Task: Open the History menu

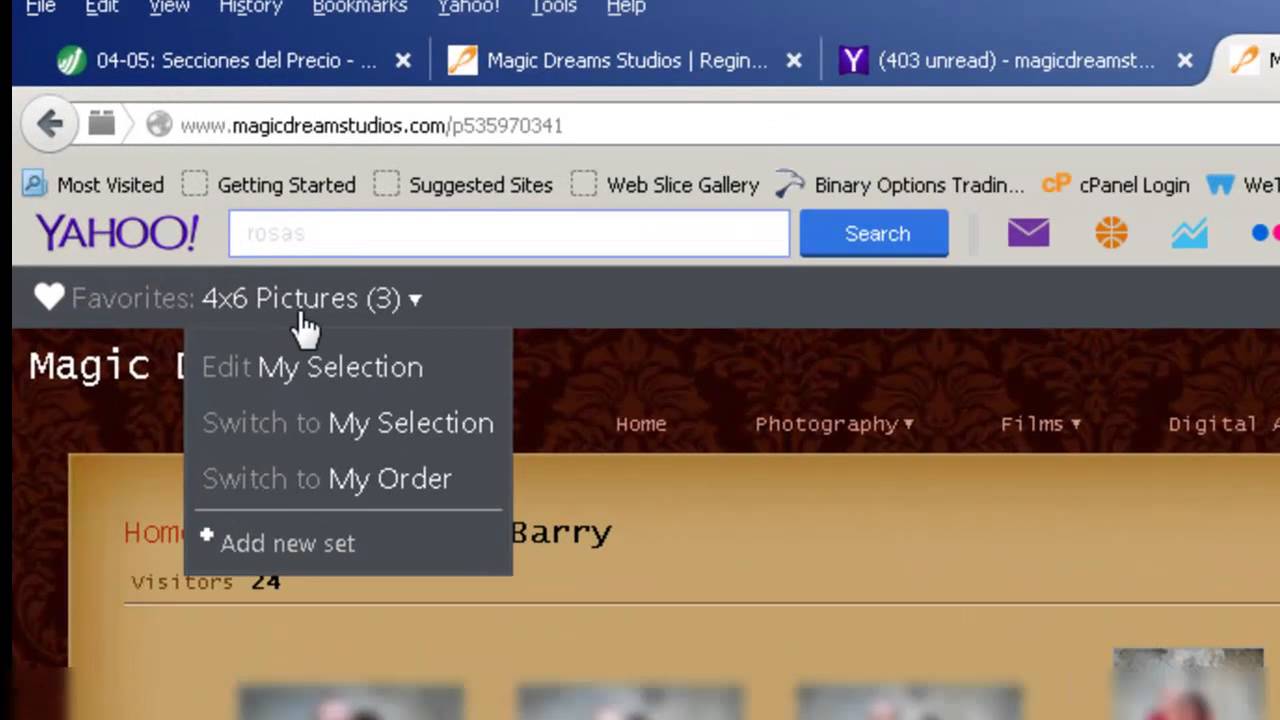Action: point(250,8)
